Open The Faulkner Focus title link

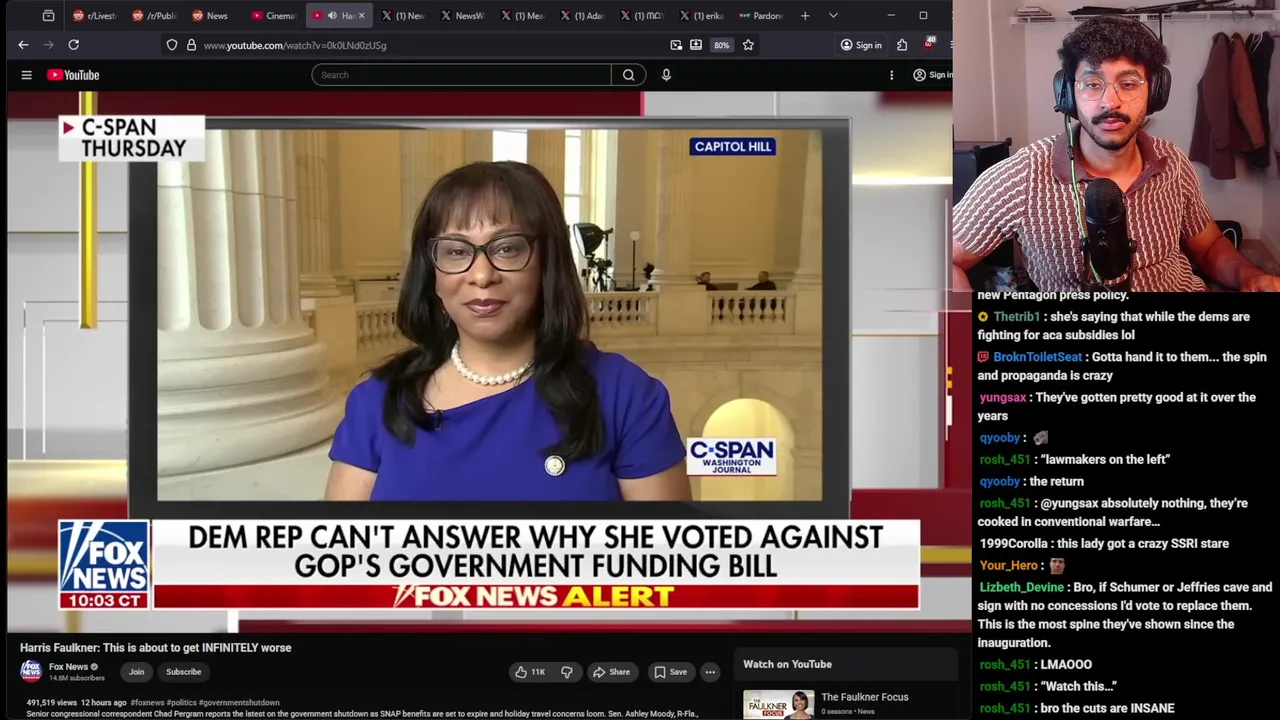(x=865, y=697)
